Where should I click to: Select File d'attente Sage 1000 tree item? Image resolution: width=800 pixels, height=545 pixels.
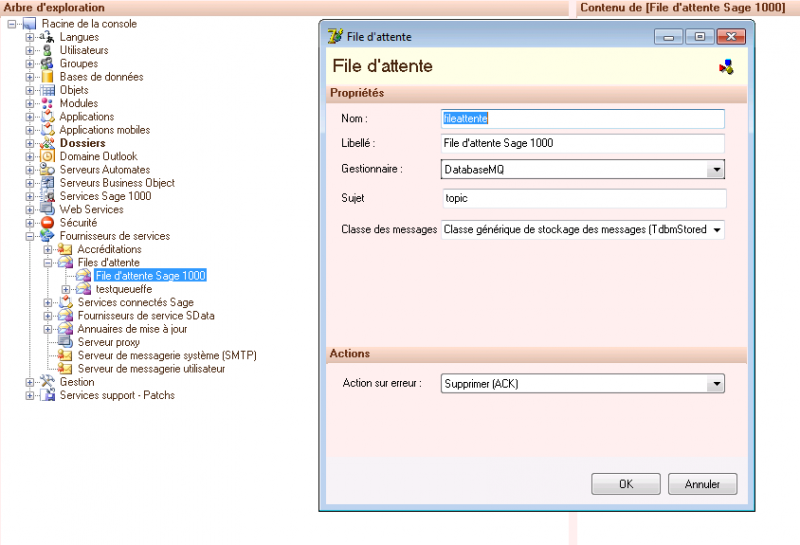(x=151, y=276)
